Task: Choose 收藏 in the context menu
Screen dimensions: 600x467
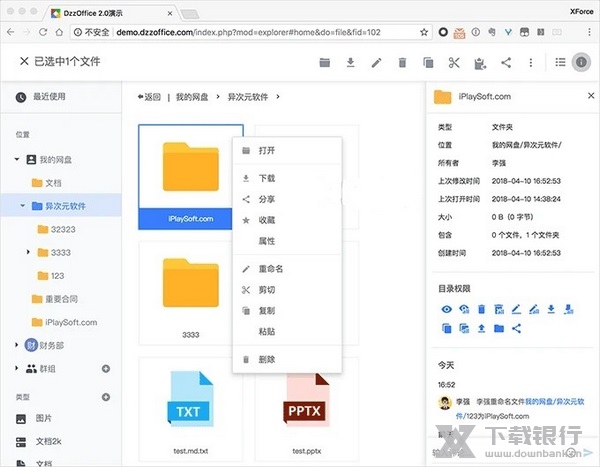Action: (x=287, y=220)
